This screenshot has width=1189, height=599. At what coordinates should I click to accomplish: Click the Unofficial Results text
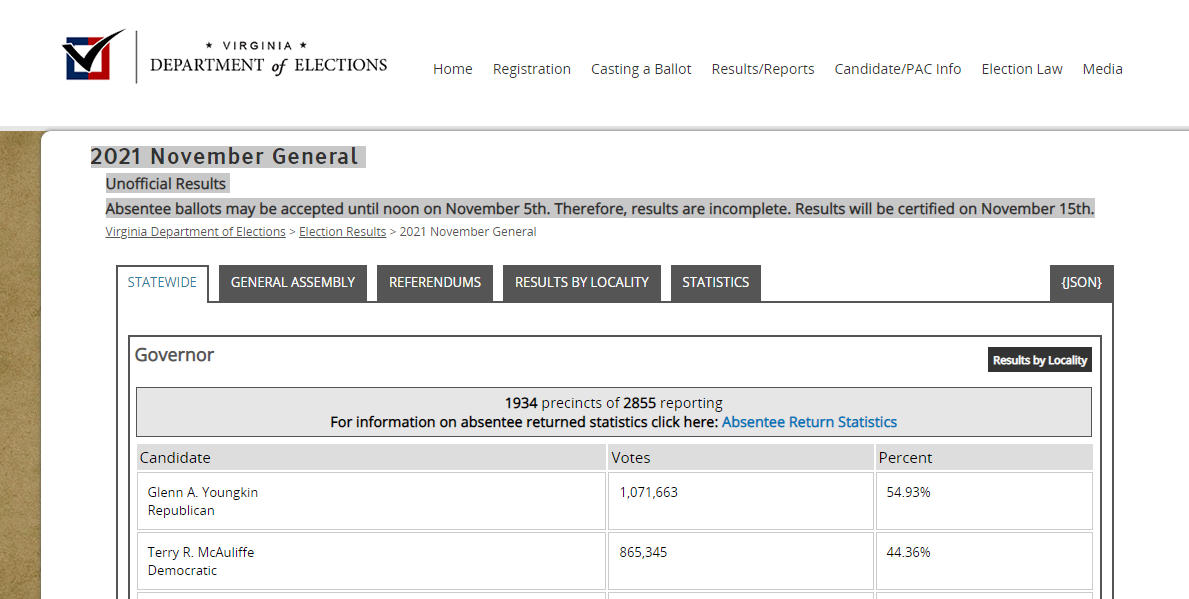click(x=165, y=184)
